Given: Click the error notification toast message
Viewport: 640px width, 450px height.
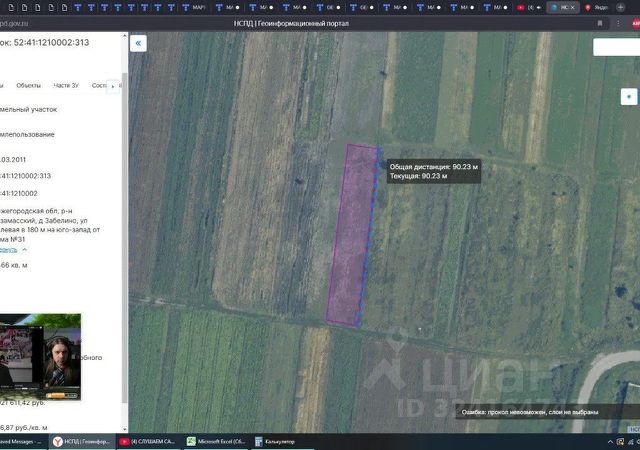Looking at the screenshot, I should pyautogui.click(x=547, y=412).
